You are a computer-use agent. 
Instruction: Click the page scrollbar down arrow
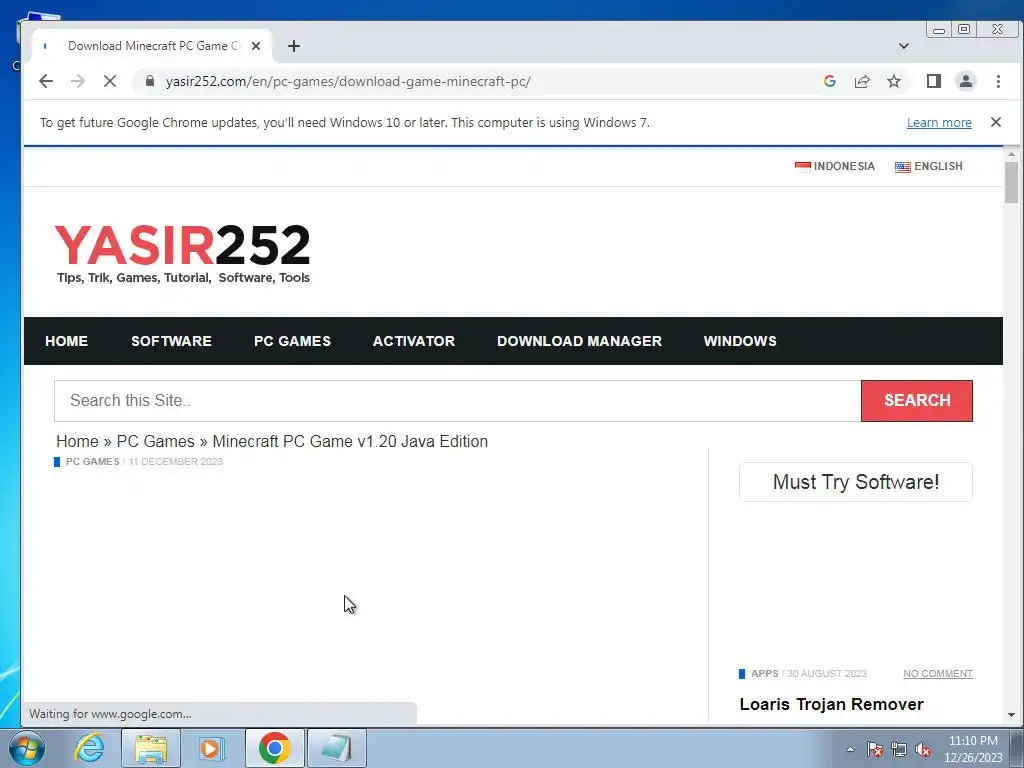coord(1012,714)
